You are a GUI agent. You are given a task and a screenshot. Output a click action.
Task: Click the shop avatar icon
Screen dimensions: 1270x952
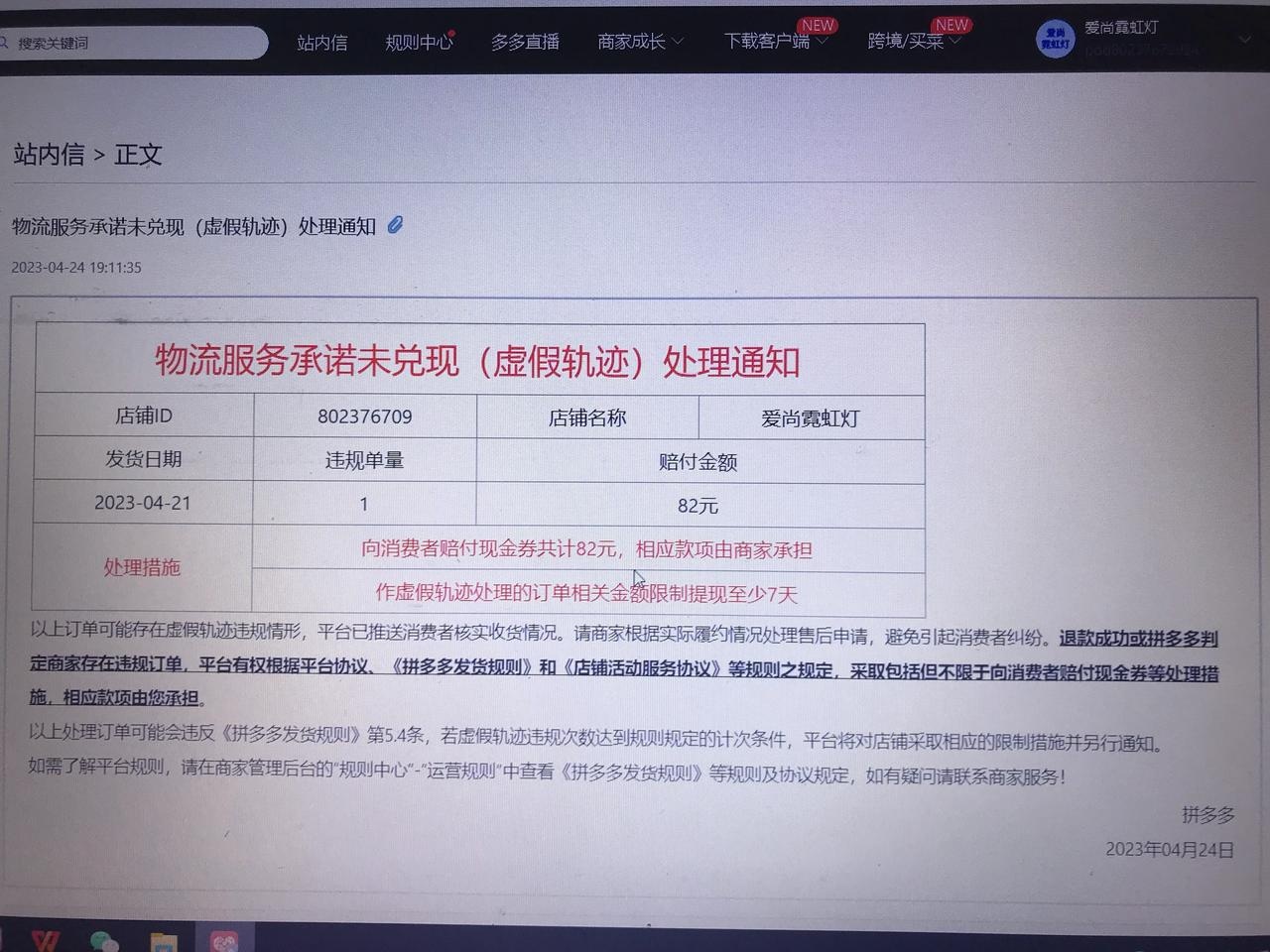(x=1055, y=39)
